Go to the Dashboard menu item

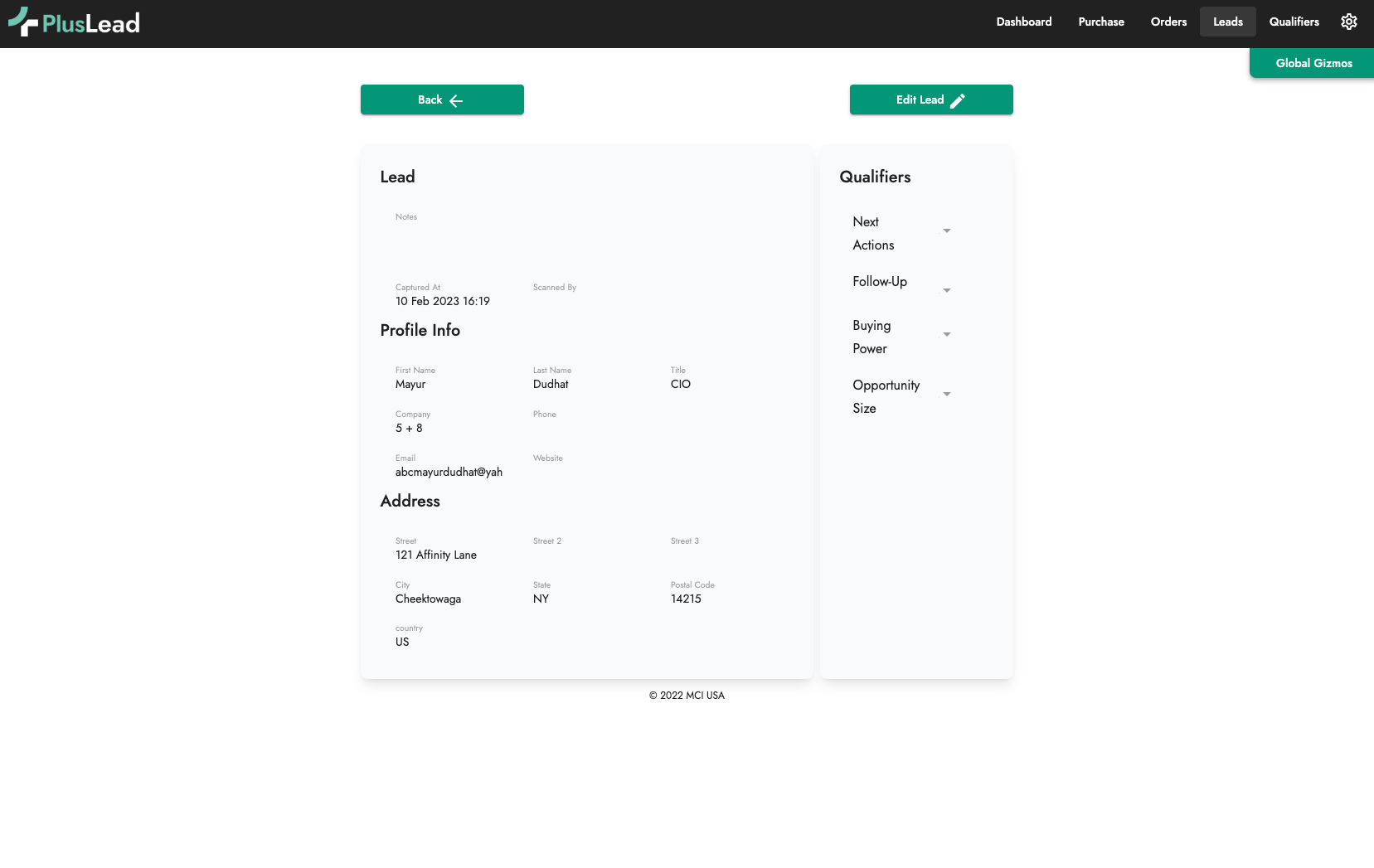tap(1023, 22)
